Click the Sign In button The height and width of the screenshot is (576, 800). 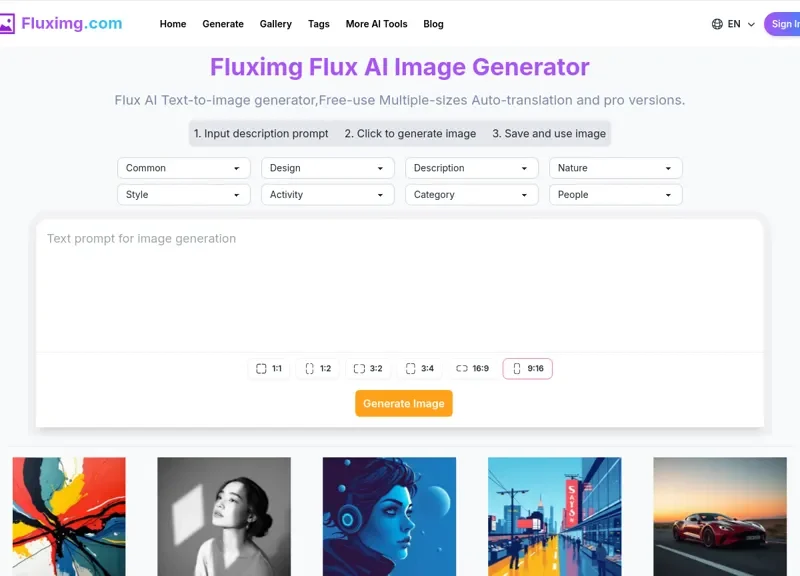point(782,24)
